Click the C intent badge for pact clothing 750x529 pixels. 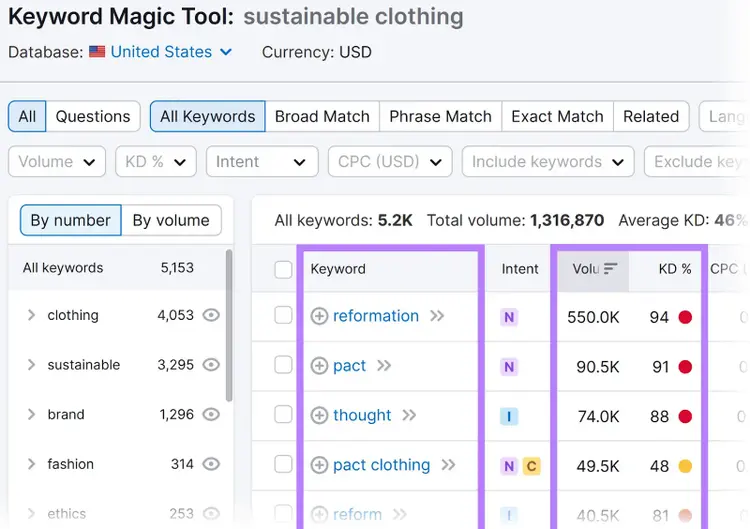coord(531,466)
